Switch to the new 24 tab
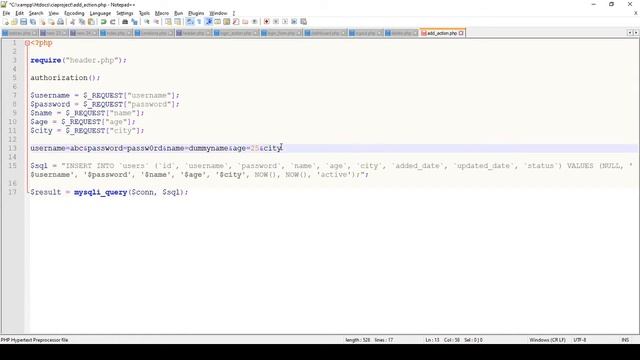The height and width of the screenshot is (360, 640). click(x=83, y=33)
